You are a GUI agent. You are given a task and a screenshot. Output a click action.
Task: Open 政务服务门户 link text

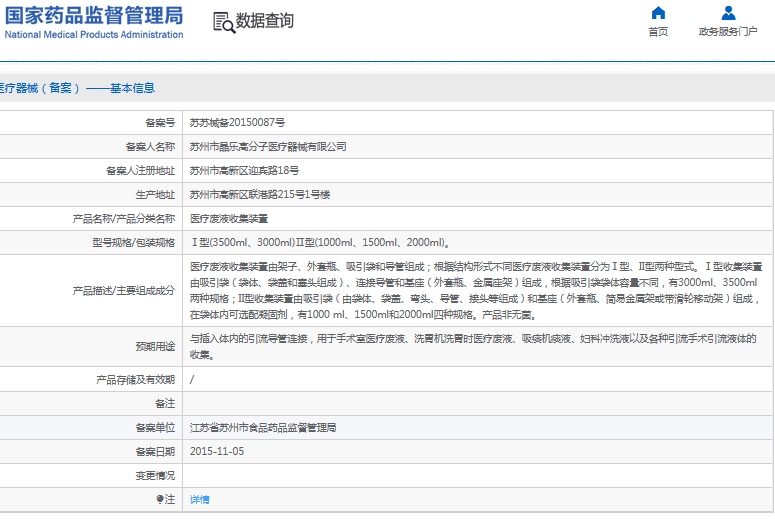pos(728,32)
